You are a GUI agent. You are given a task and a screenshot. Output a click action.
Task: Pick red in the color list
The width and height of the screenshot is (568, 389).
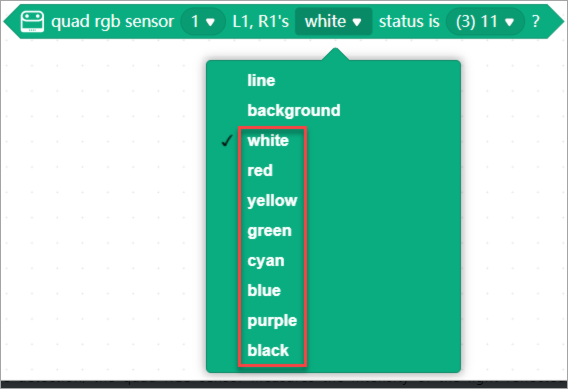(260, 171)
